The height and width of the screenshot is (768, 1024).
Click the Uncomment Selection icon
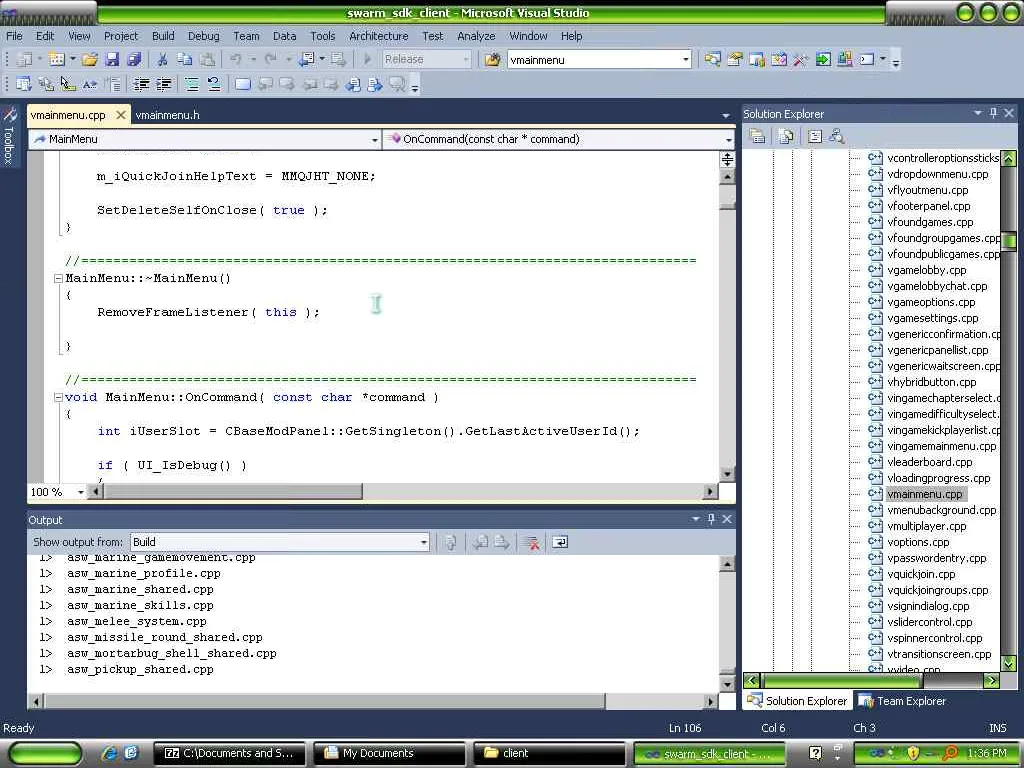tap(214, 84)
